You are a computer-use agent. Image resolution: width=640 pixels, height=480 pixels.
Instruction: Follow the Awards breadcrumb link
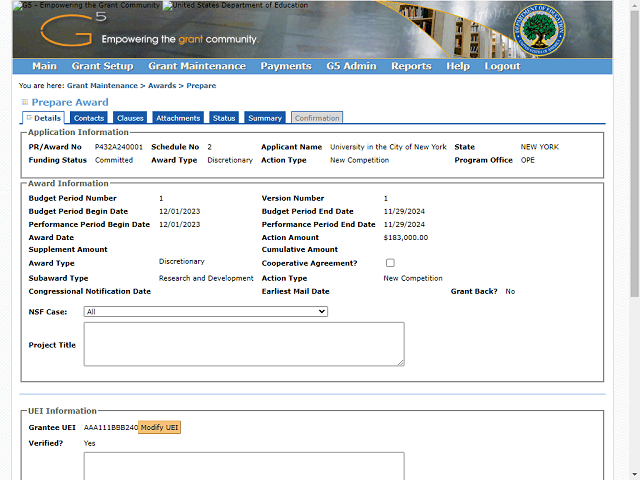click(x=162, y=86)
